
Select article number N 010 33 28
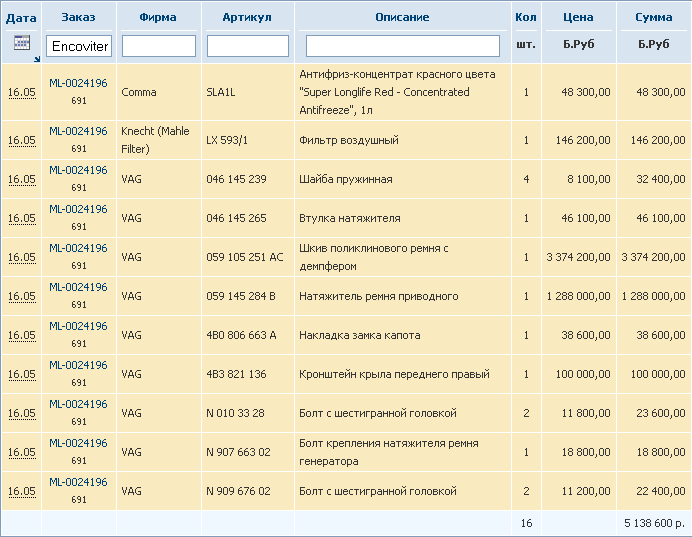(x=235, y=413)
